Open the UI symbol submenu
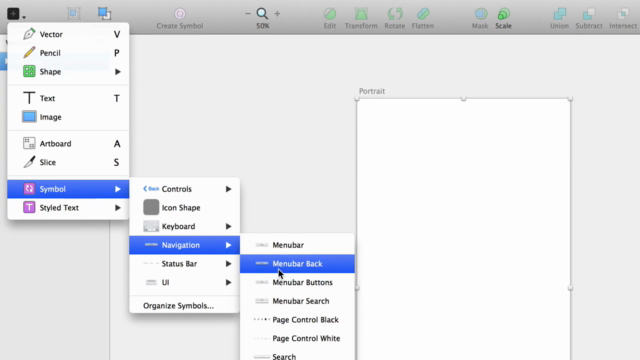The height and width of the screenshot is (360, 640). pyautogui.click(x=184, y=282)
